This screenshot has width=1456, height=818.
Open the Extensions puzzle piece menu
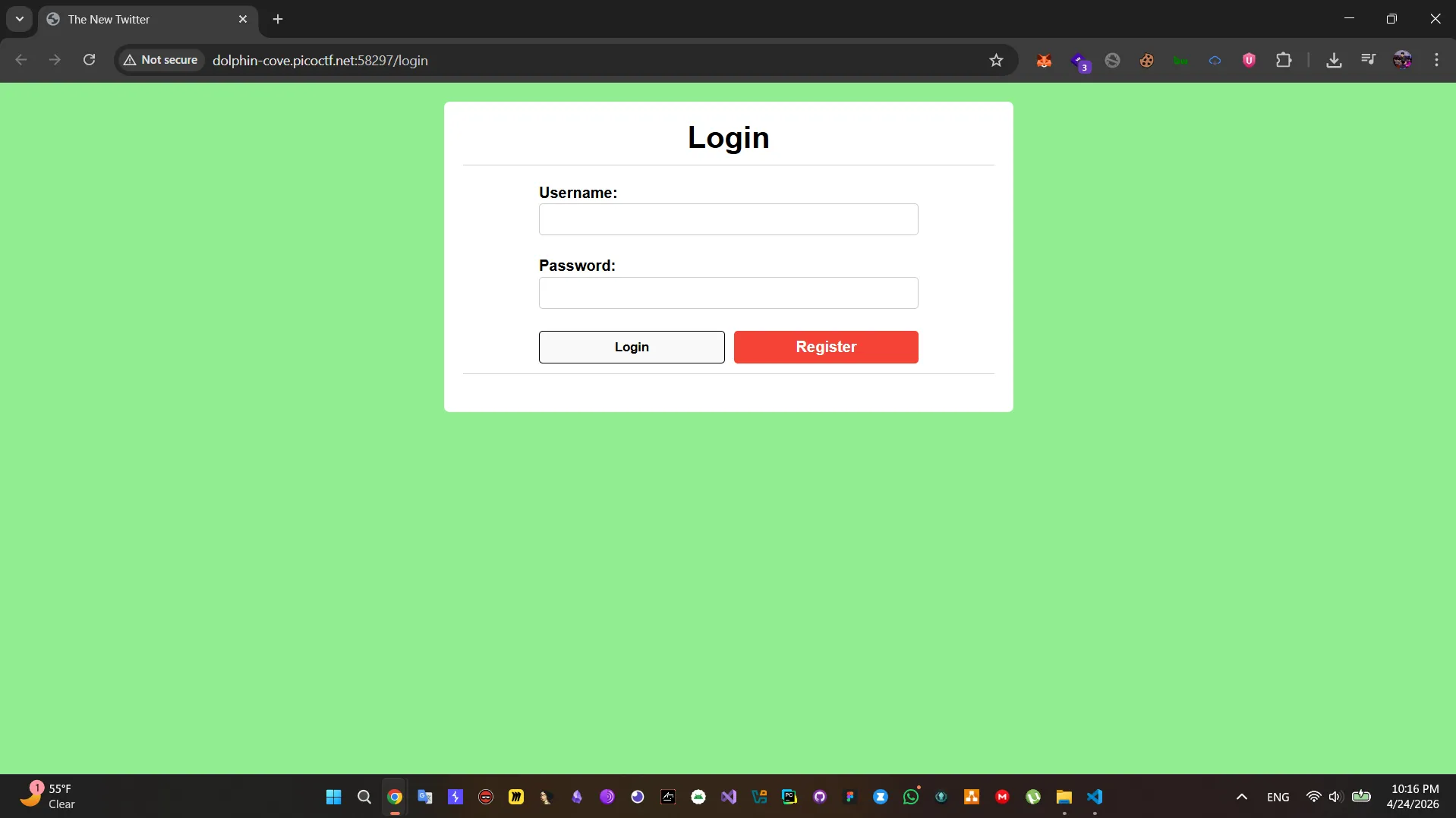tap(1284, 60)
